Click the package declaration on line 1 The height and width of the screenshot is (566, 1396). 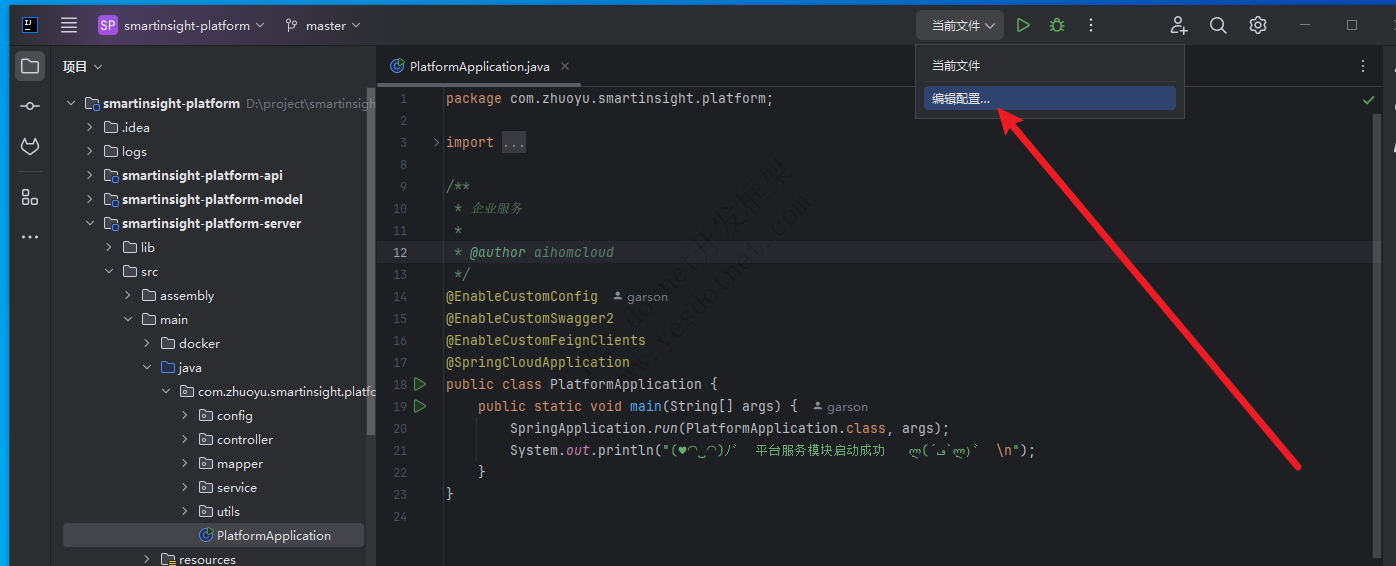(610, 98)
